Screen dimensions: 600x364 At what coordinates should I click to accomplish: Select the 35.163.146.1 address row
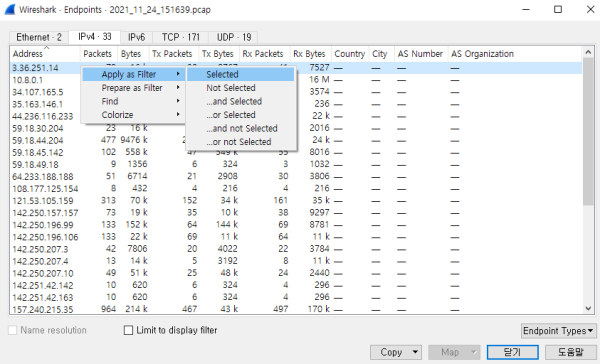296,104
